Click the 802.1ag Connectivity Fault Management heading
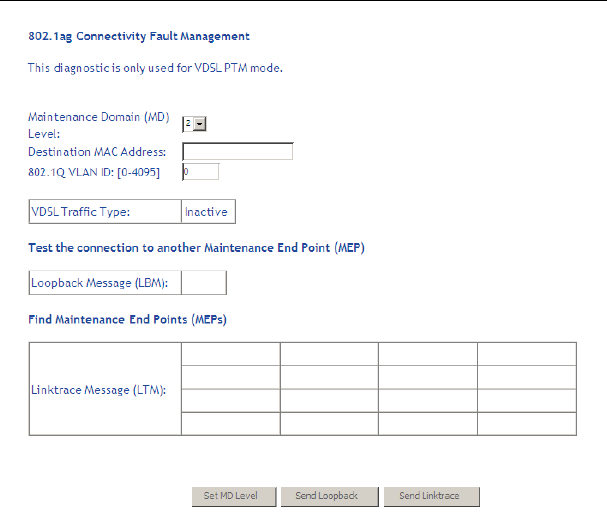This screenshot has height=514, width=607. [138, 36]
